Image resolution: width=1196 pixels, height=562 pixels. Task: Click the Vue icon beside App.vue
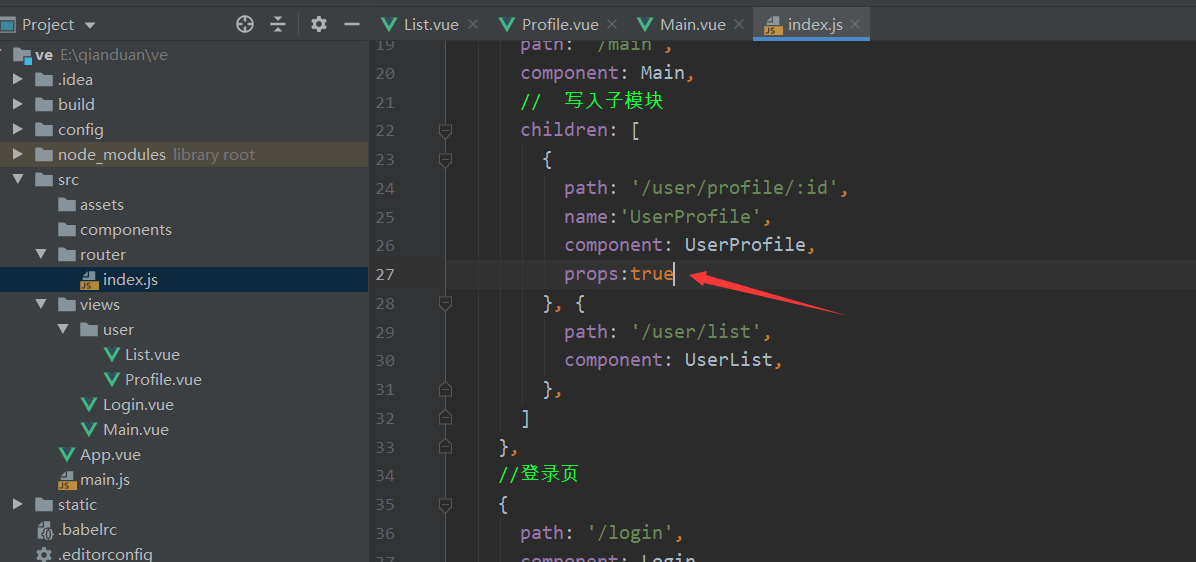pos(67,455)
